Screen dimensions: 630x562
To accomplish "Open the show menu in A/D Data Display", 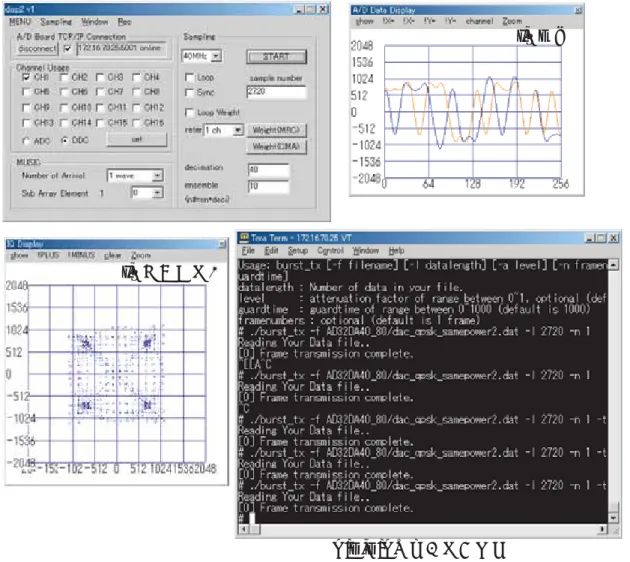I will [365, 21].
